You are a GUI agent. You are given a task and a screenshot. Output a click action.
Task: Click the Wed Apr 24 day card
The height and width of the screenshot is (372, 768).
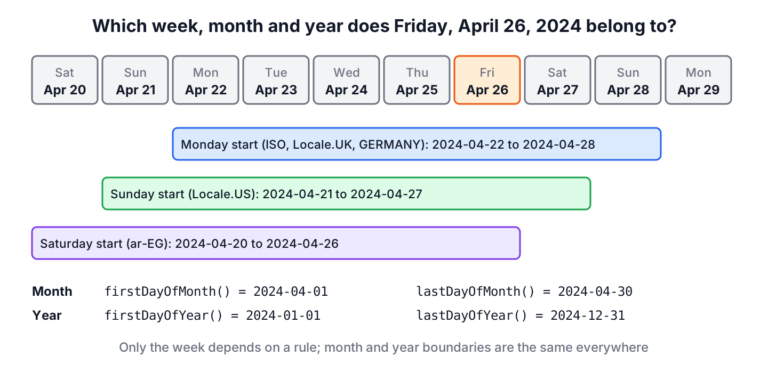[346, 80]
